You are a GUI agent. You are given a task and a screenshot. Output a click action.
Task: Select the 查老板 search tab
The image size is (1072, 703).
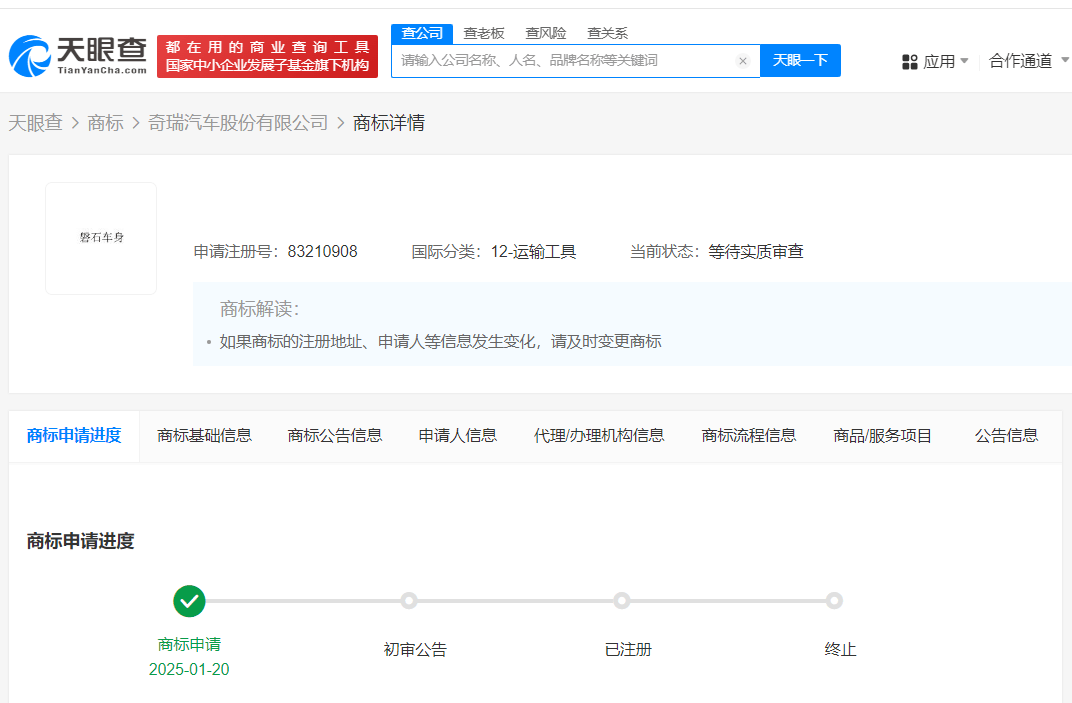coord(483,34)
